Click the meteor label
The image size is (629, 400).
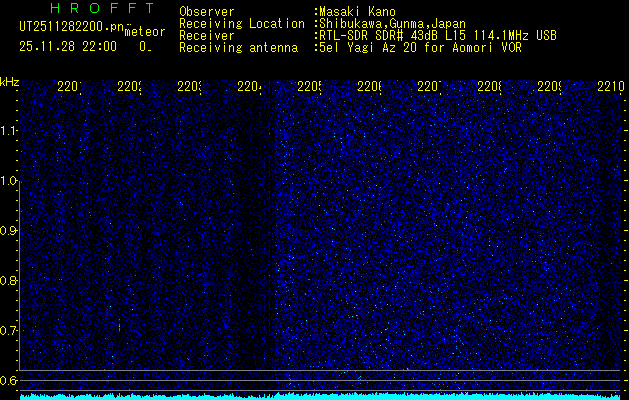pyautogui.click(x=145, y=32)
